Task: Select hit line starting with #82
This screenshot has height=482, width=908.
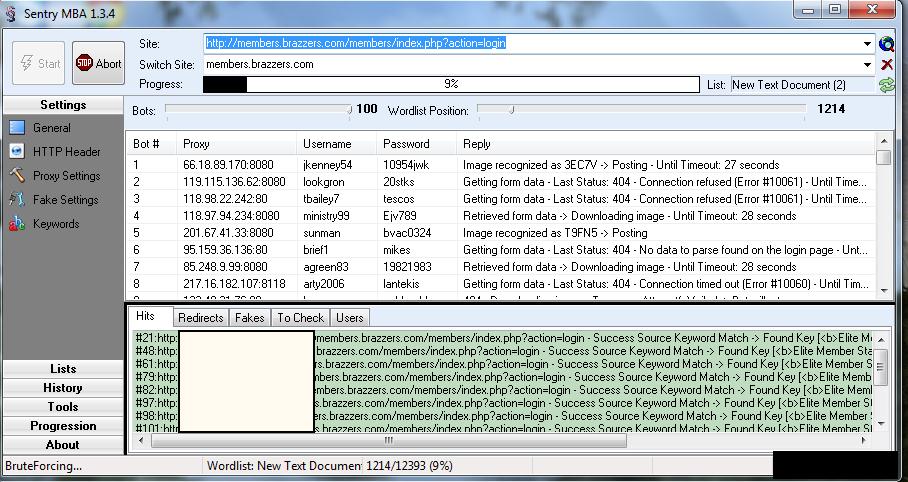Action: coord(503,390)
